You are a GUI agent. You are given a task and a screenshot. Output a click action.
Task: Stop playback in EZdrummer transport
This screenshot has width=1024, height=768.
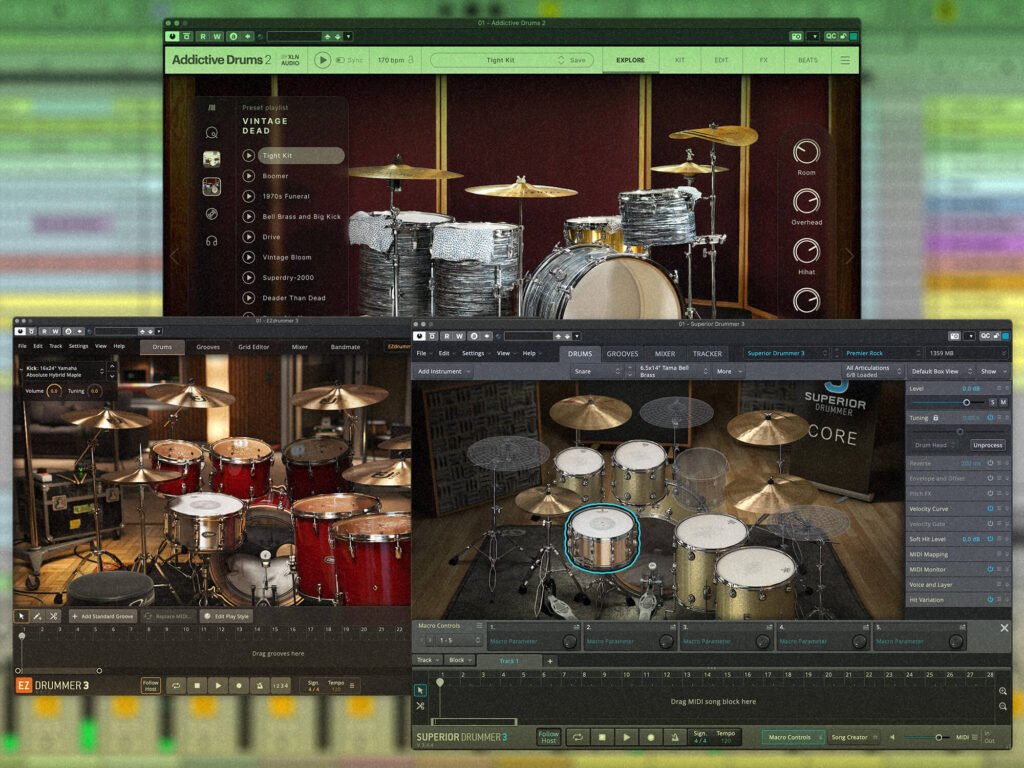point(197,686)
